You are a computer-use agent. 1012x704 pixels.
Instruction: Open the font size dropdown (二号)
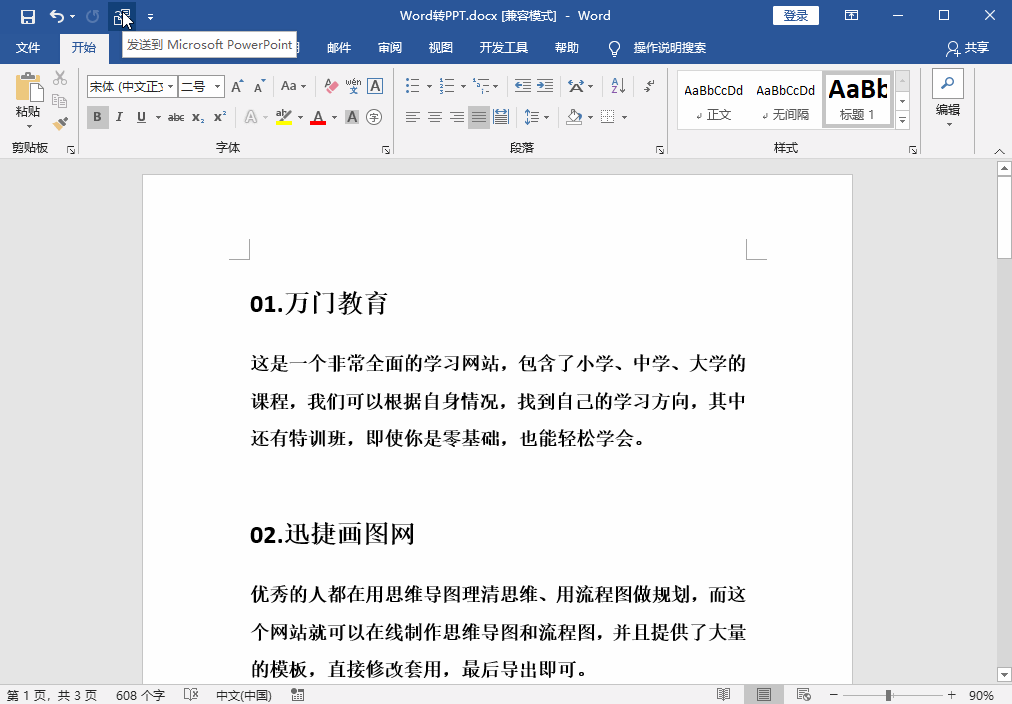click(x=218, y=86)
